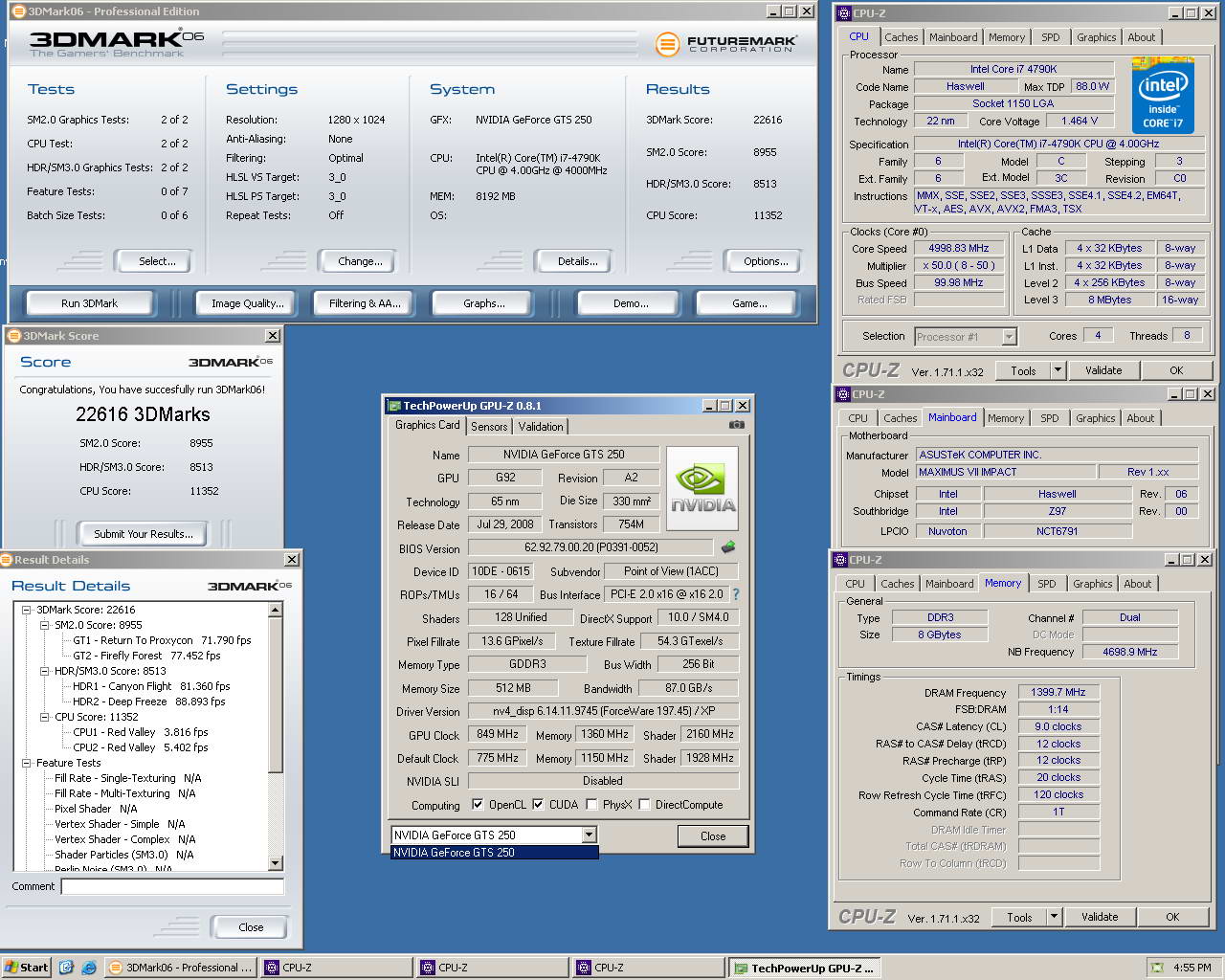The height and width of the screenshot is (980, 1225).
Task: Click the Filtering & AA button
Action: point(365,303)
